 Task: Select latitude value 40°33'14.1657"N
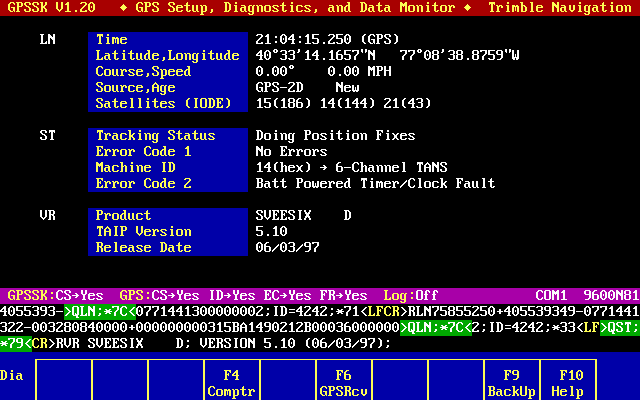tap(316, 56)
